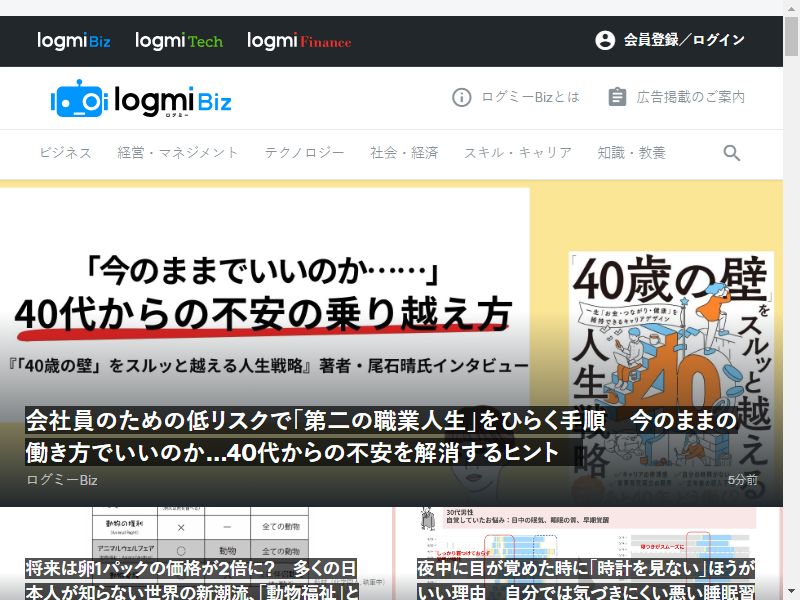Open the logmi Finance site link
The width and height of the screenshot is (800, 600).
coord(299,41)
